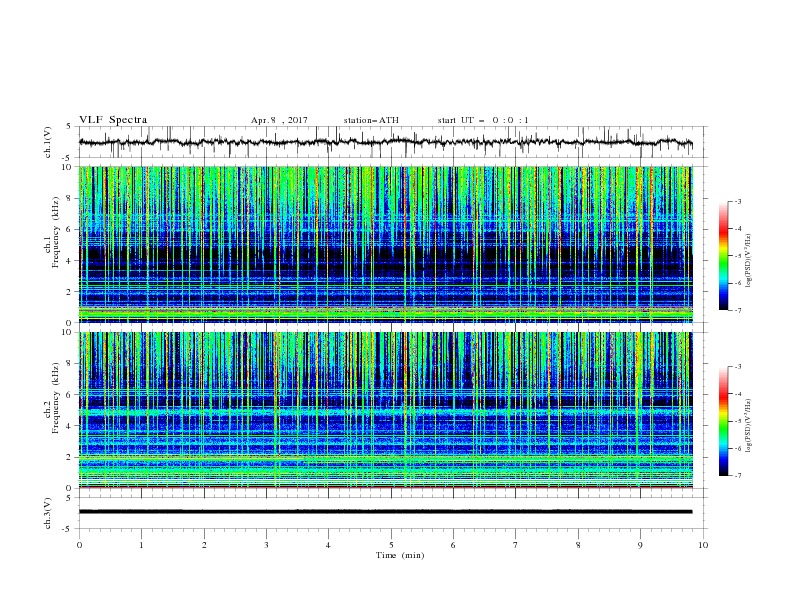This screenshot has height=612, width=792.
Task: Click time axis tick label "5"
Action: pyautogui.click(x=391, y=545)
